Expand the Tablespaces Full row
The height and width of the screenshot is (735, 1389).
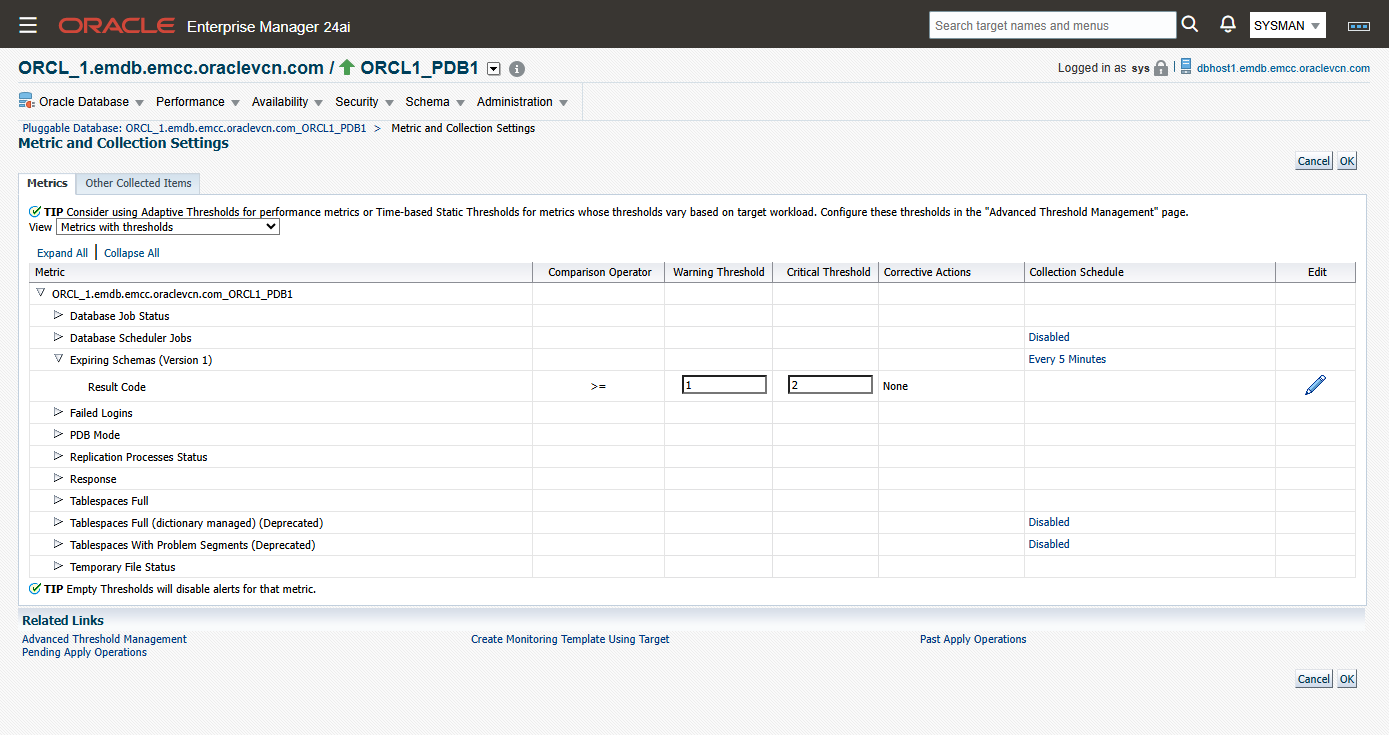[59, 500]
